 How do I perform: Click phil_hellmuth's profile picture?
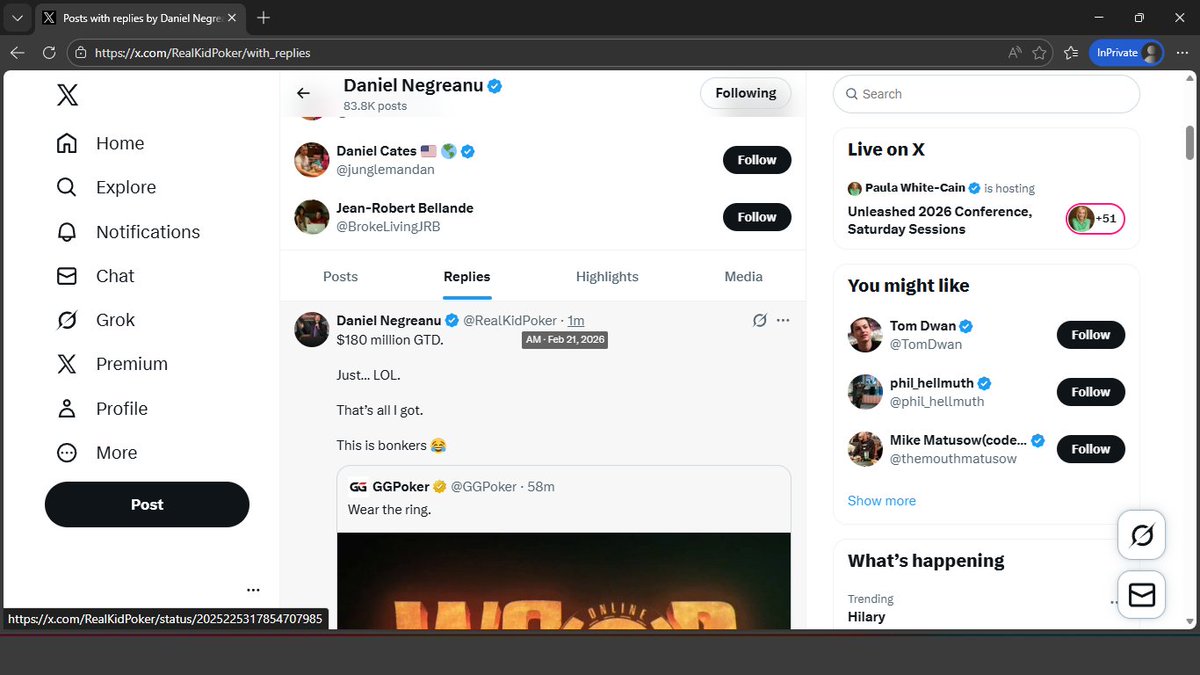865,392
